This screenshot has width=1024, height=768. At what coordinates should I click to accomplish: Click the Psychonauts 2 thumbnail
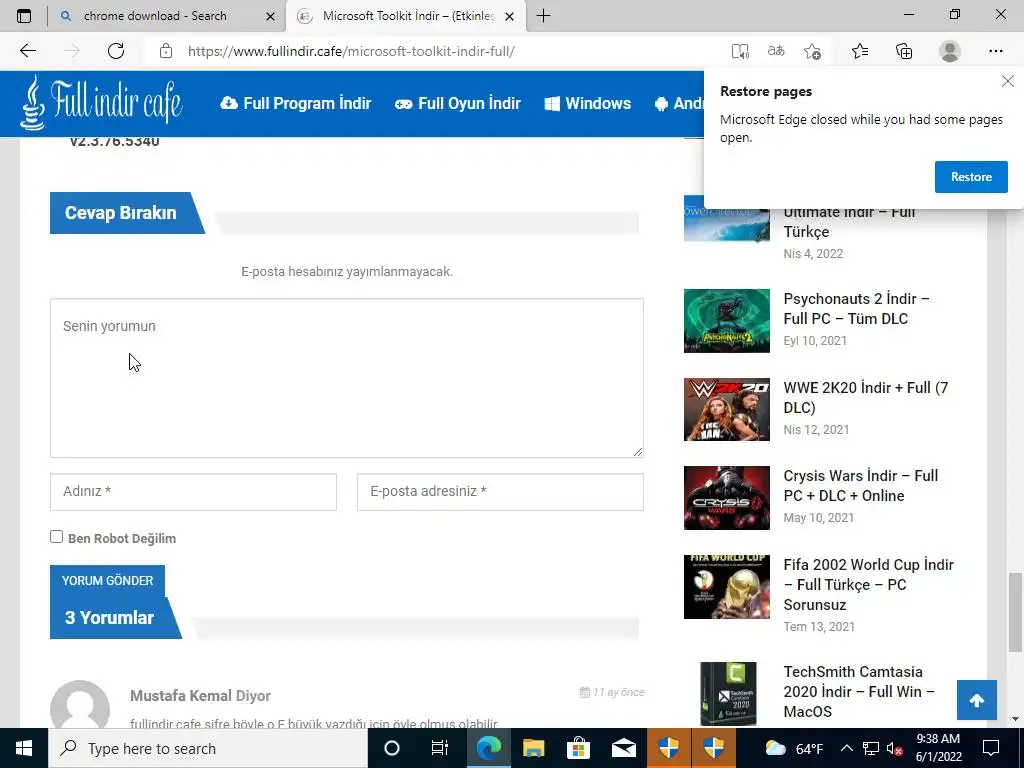727,321
